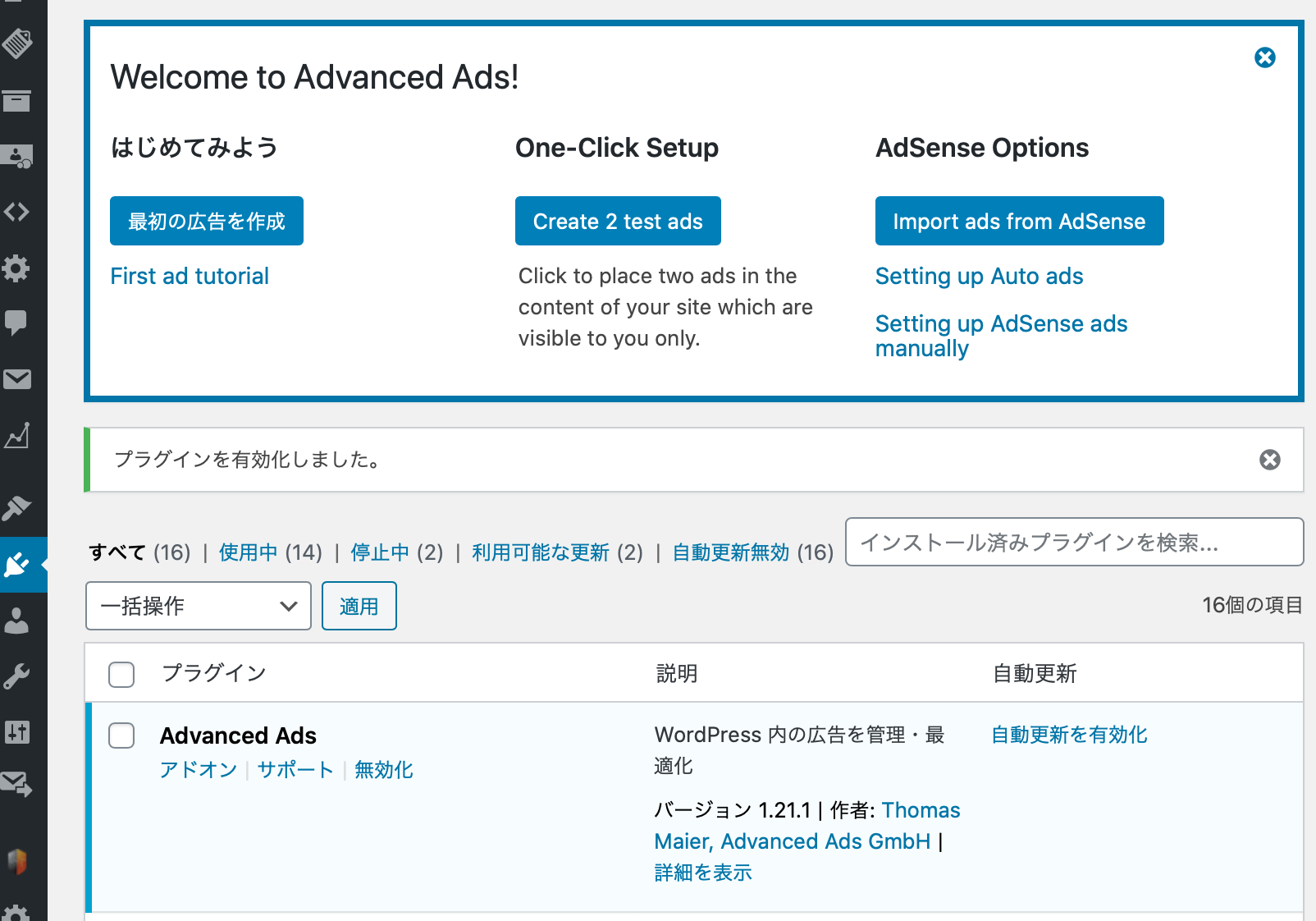
Task: Open Plugins plug icon in the sidebar
Action: tap(16, 565)
